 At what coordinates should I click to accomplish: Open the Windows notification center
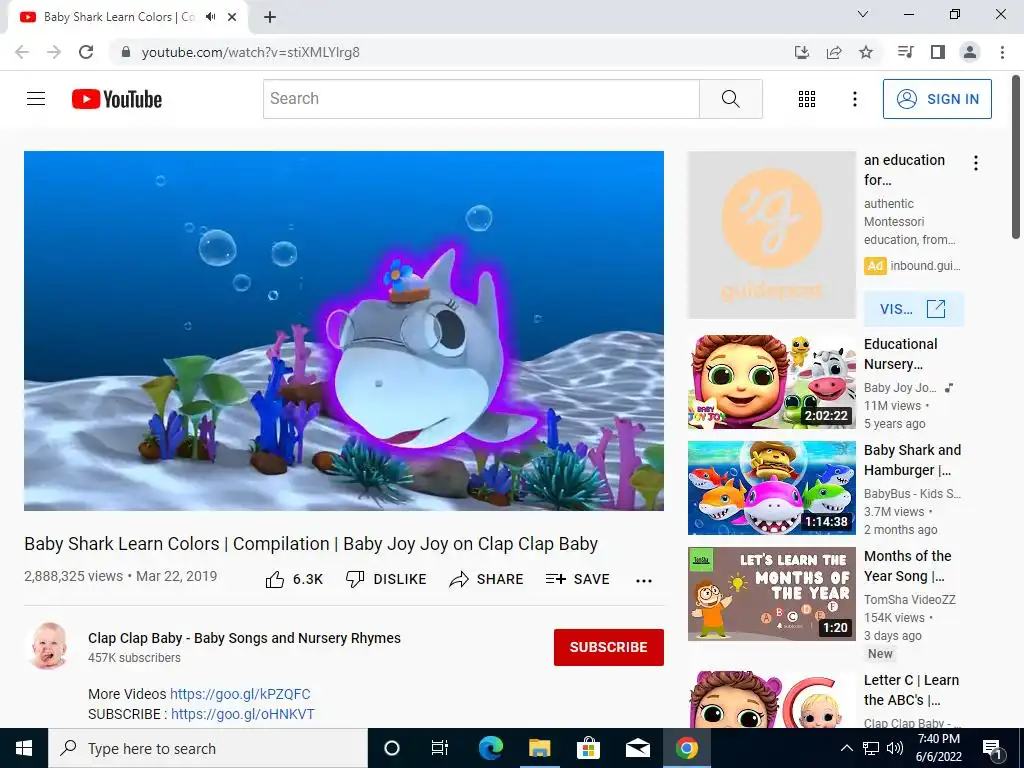tap(992, 749)
